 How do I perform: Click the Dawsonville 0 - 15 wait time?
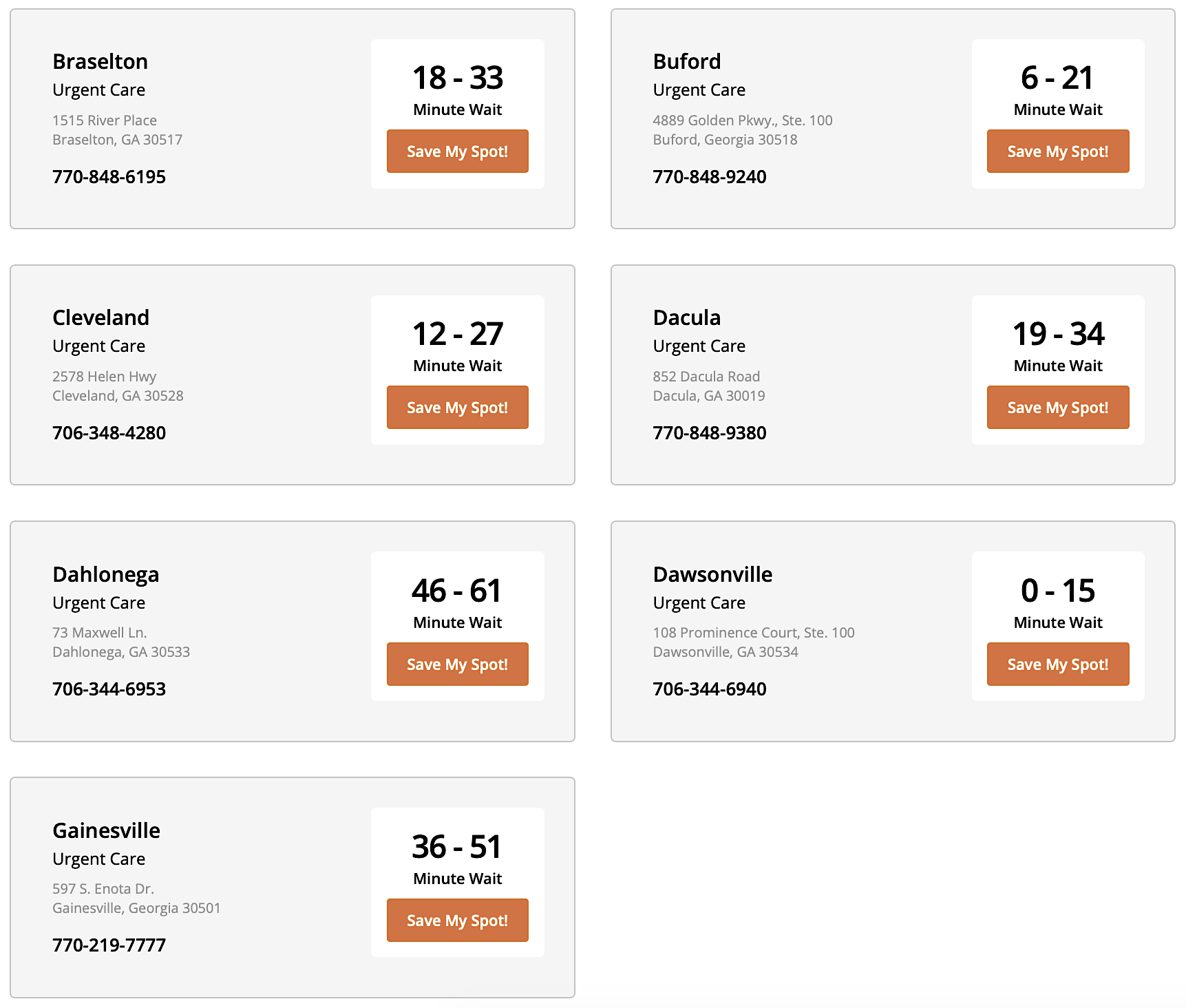1057,591
